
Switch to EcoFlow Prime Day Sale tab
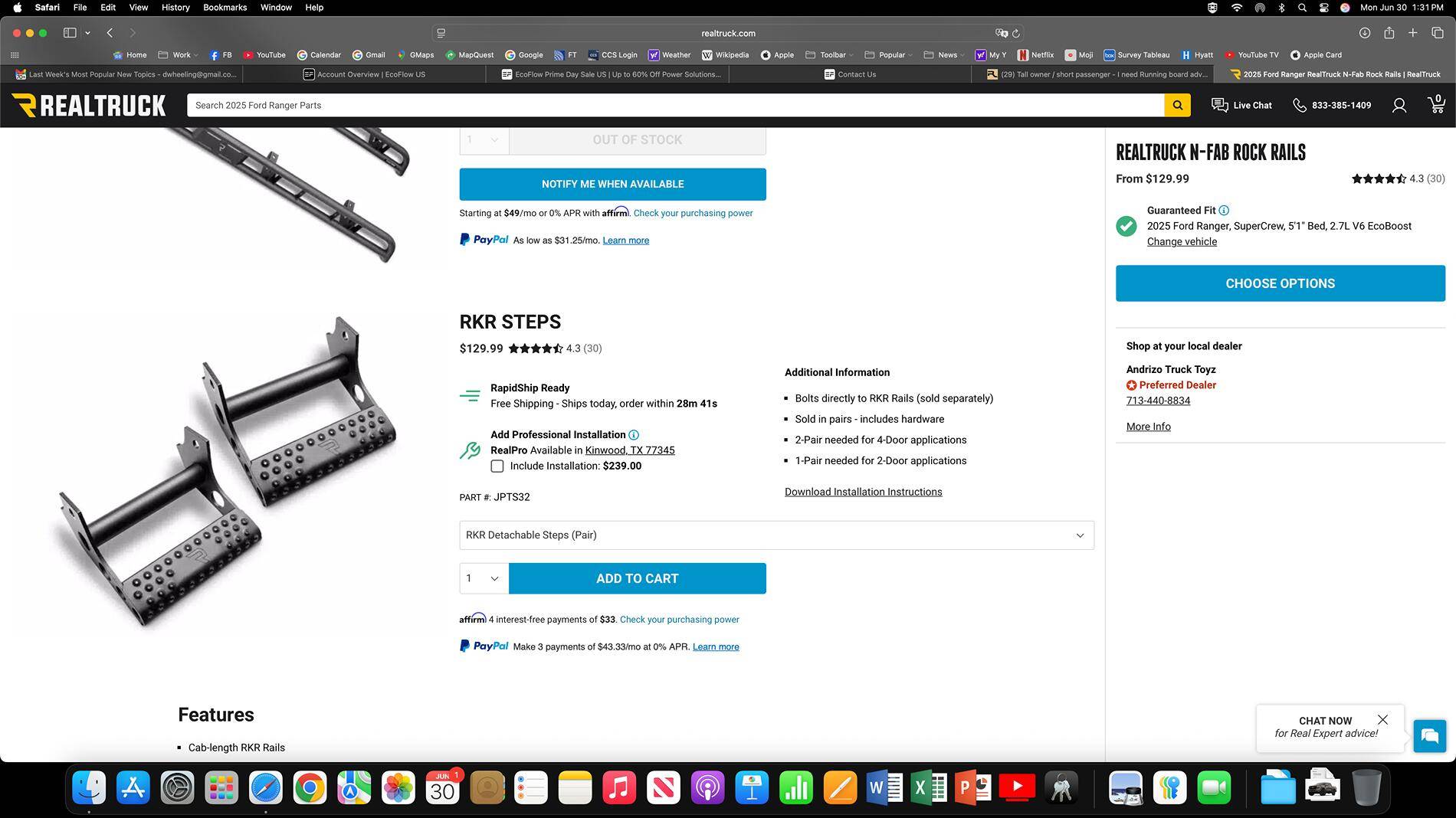[x=608, y=74]
